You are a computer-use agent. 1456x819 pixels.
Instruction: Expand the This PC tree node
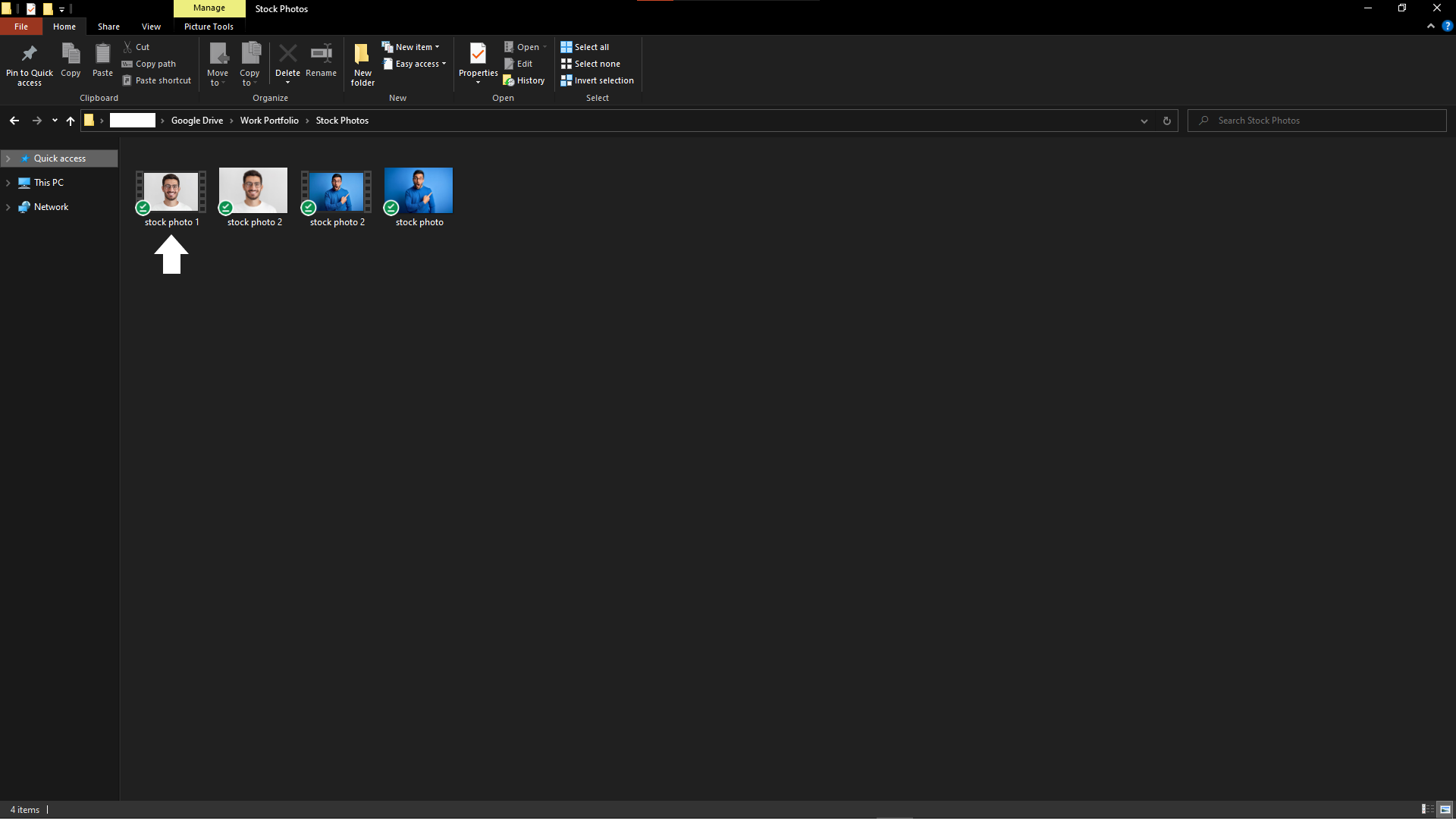tap(8, 183)
